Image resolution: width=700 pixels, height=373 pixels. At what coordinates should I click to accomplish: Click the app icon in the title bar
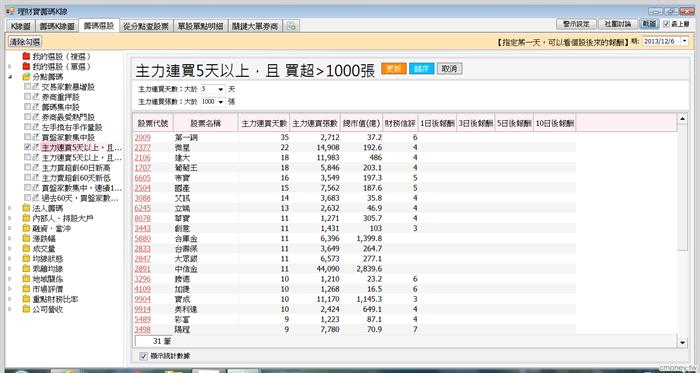[x=10, y=10]
